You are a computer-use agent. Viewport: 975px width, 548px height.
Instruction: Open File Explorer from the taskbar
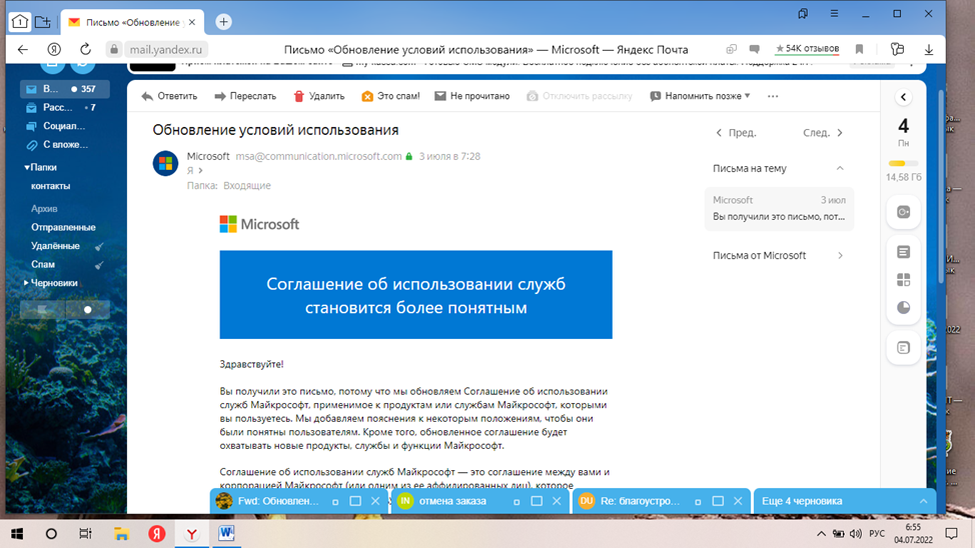tap(121, 534)
